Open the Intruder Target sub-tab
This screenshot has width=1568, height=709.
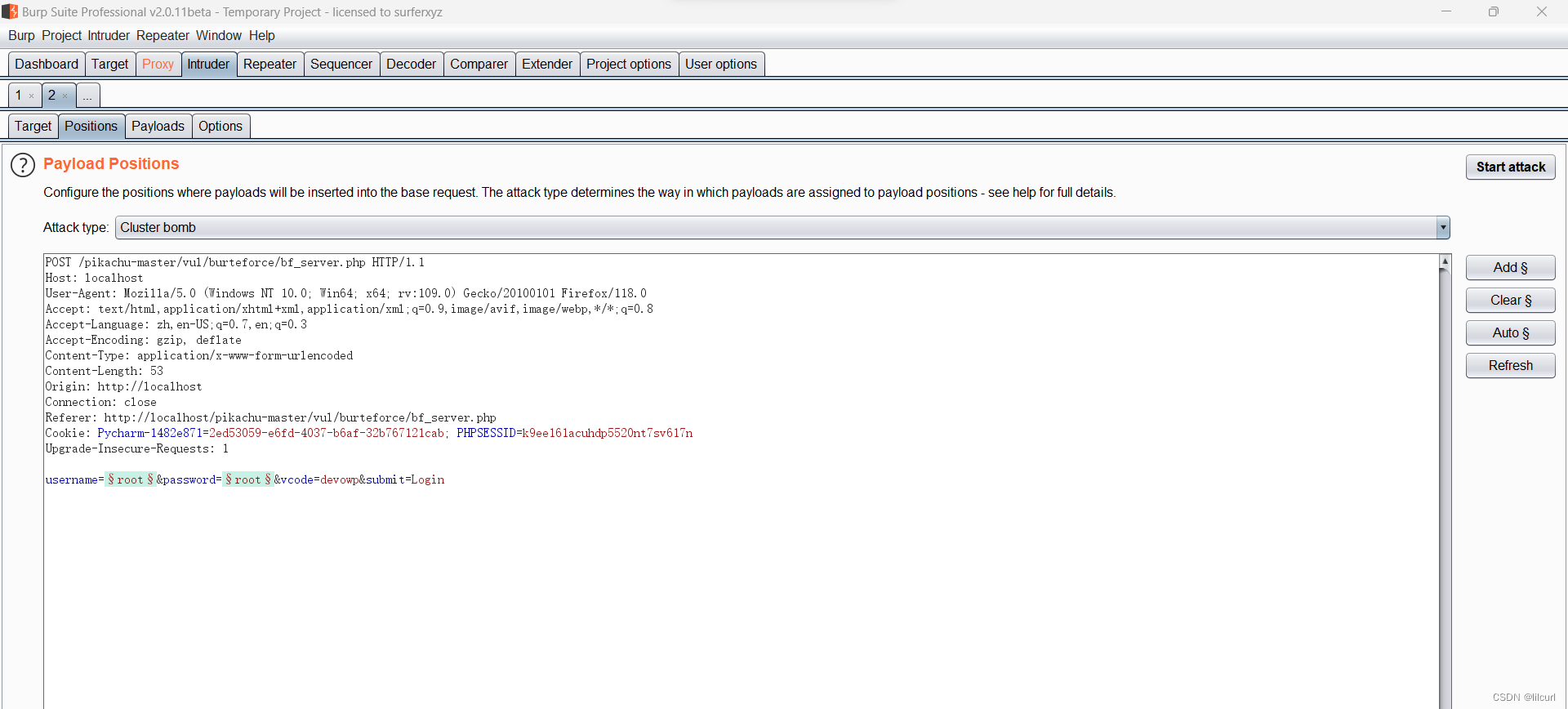pyautogui.click(x=33, y=127)
